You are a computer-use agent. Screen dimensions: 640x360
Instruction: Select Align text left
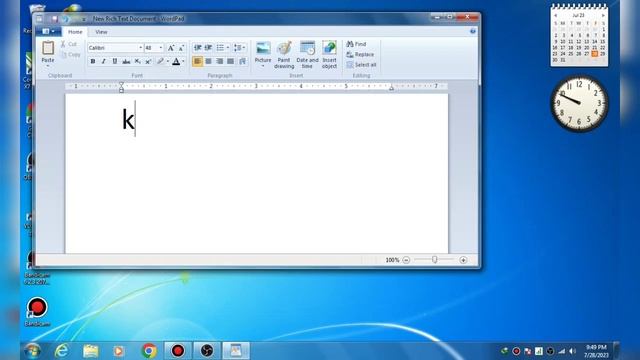[198, 61]
